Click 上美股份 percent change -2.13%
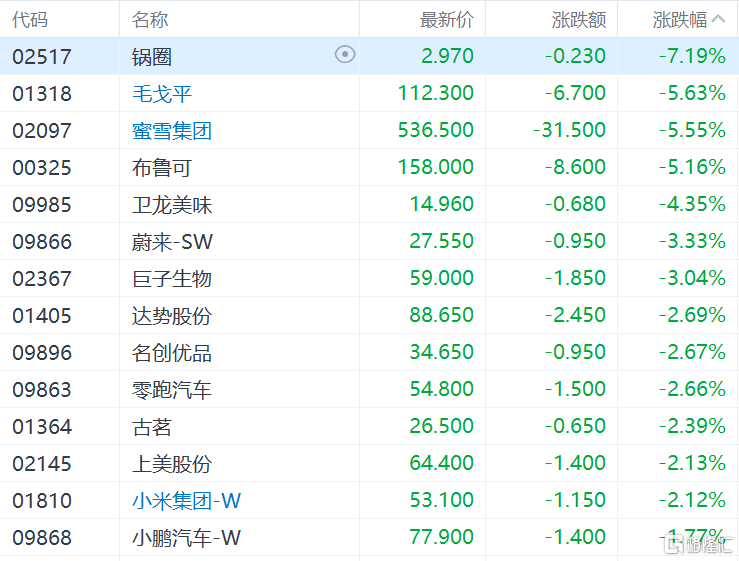Viewport: 739px width, 561px height. [x=692, y=463]
